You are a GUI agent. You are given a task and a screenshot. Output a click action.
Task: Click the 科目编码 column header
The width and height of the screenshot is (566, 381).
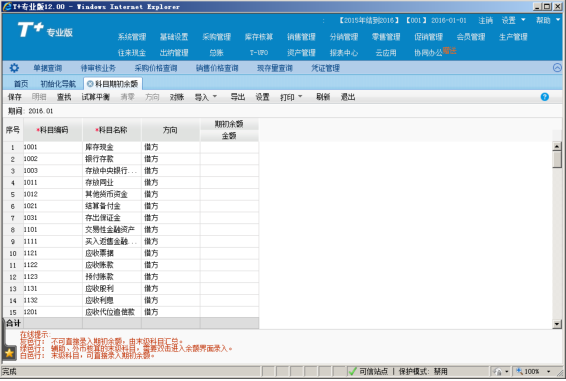pos(53,130)
